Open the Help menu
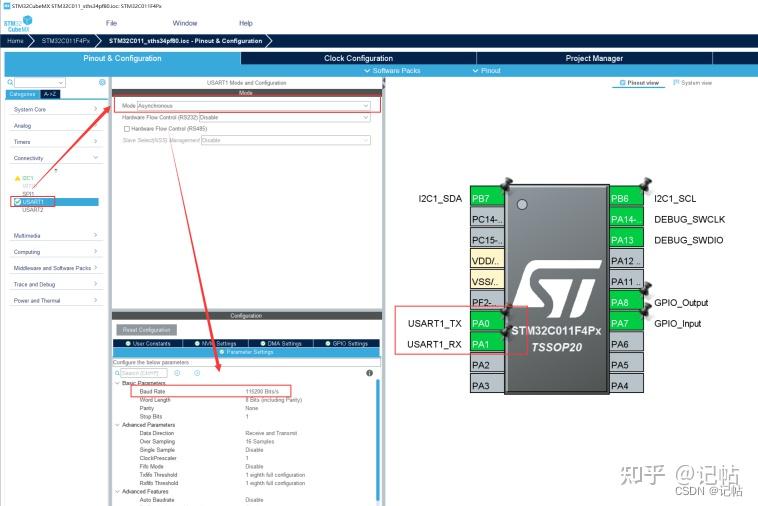This screenshot has width=758, height=506. click(246, 23)
